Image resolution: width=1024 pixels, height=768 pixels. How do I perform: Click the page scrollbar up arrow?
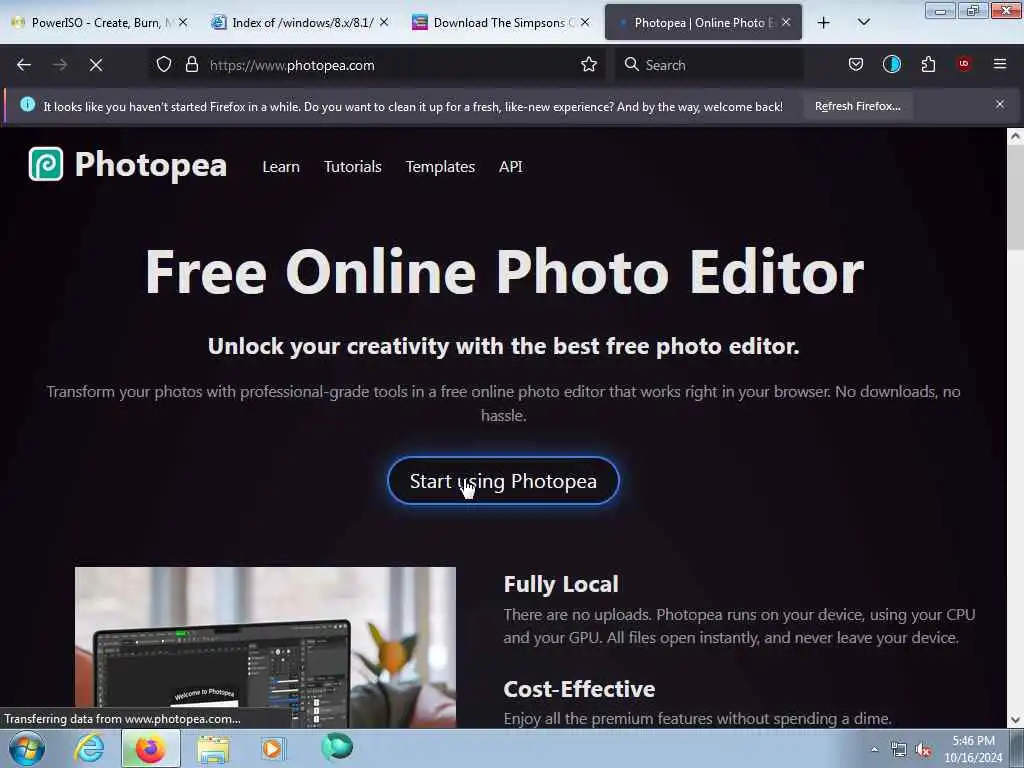pyautogui.click(x=1015, y=136)
